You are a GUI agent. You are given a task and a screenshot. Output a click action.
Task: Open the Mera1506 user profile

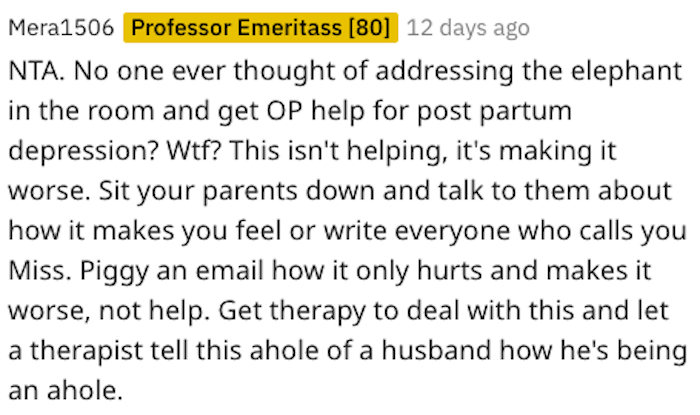pos(61,28)
